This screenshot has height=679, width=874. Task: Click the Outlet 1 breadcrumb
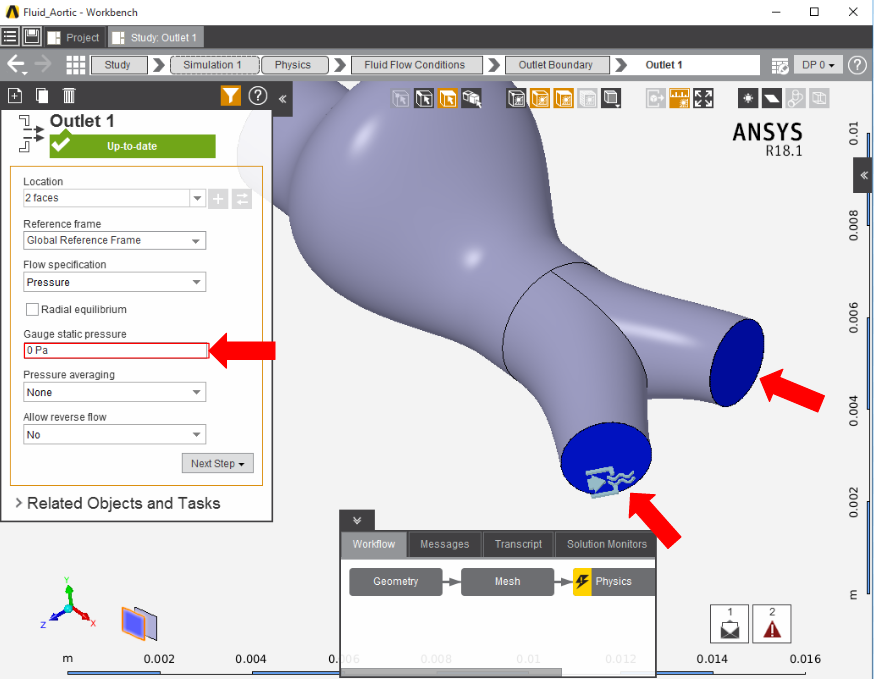pyautogui.click(x=663, y=65)
